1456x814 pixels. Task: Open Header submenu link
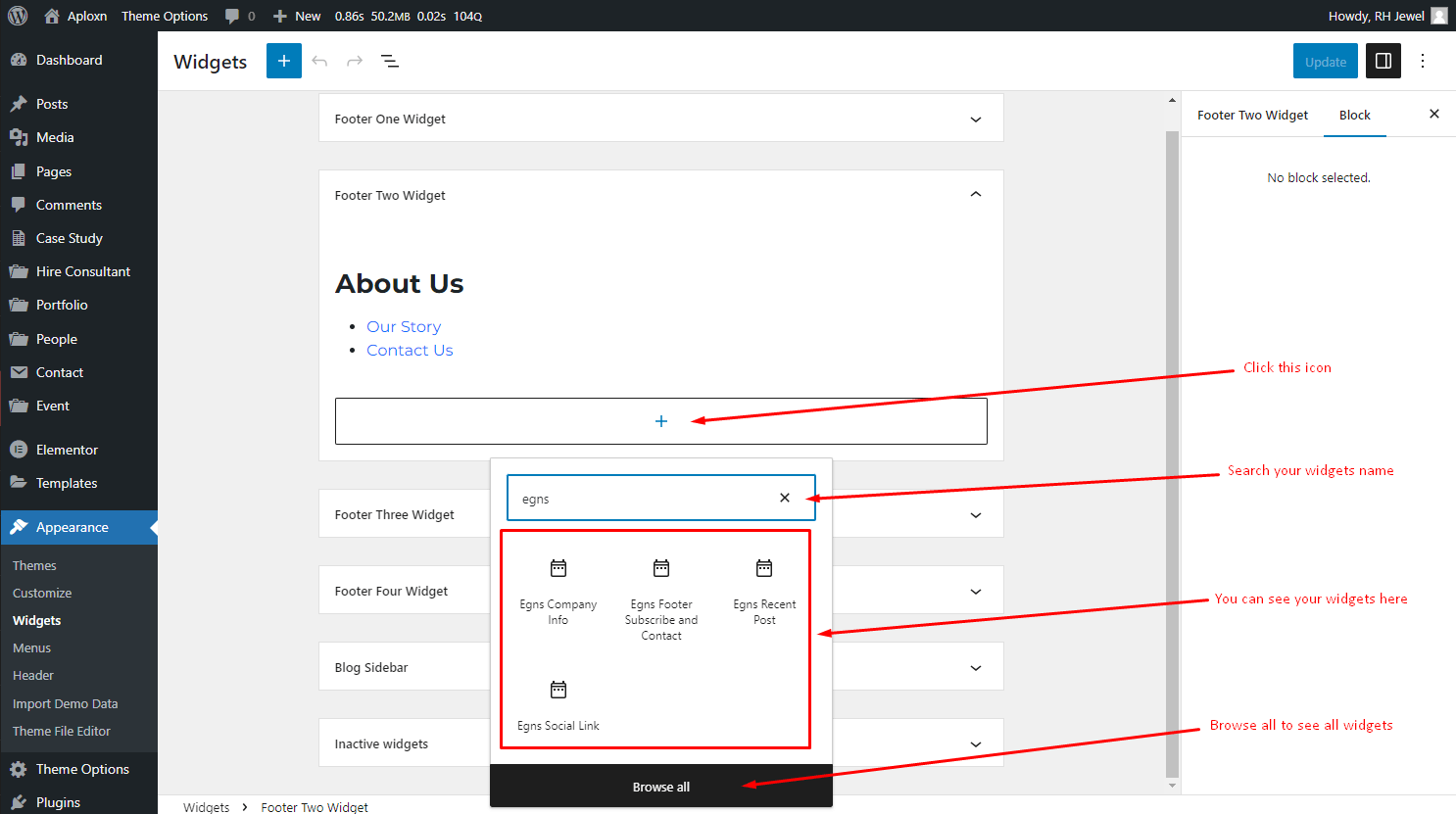[x=33, y=675]
